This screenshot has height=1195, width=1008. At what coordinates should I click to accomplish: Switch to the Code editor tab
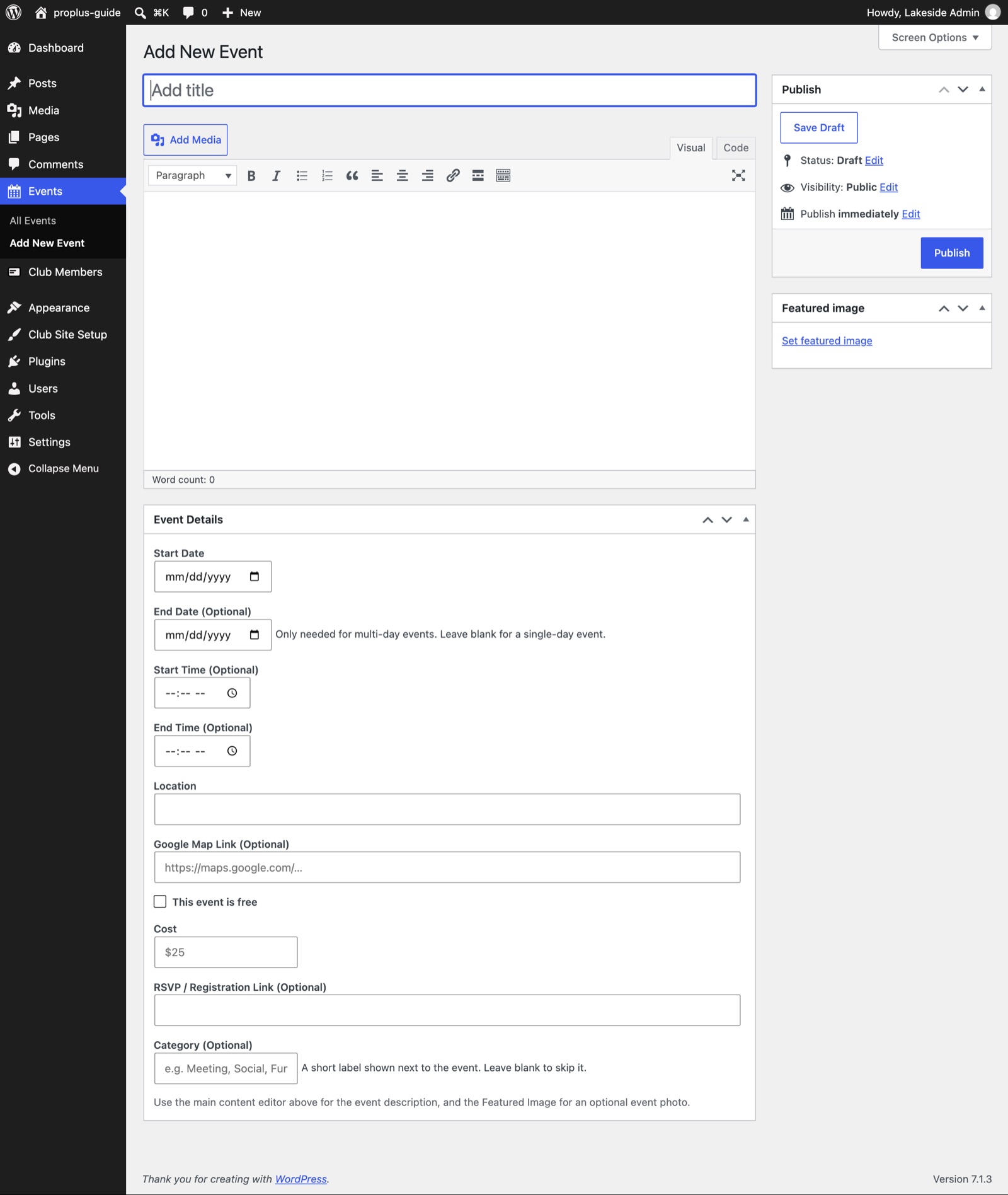pos(736,147)
